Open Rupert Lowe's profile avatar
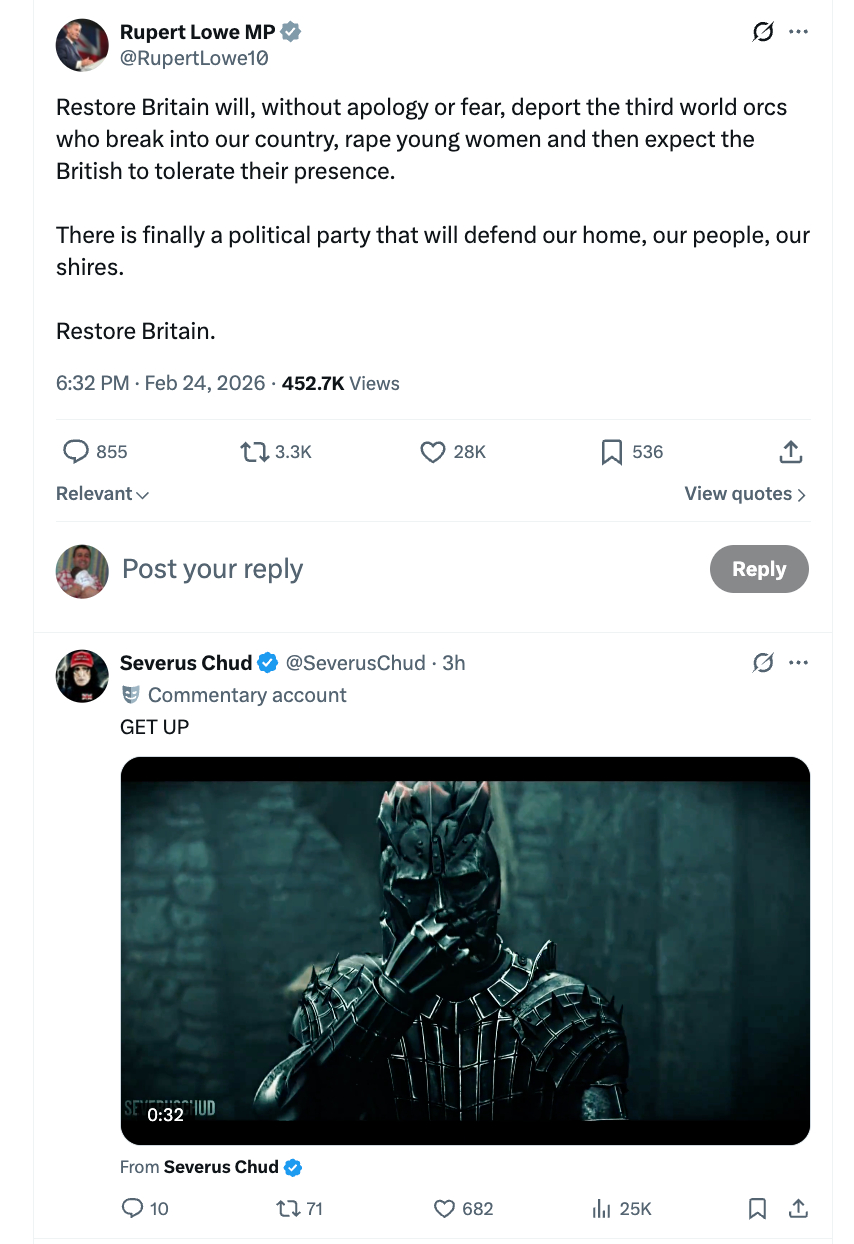The height and width of the screenshot is (1244, 854). click(82, 45)
